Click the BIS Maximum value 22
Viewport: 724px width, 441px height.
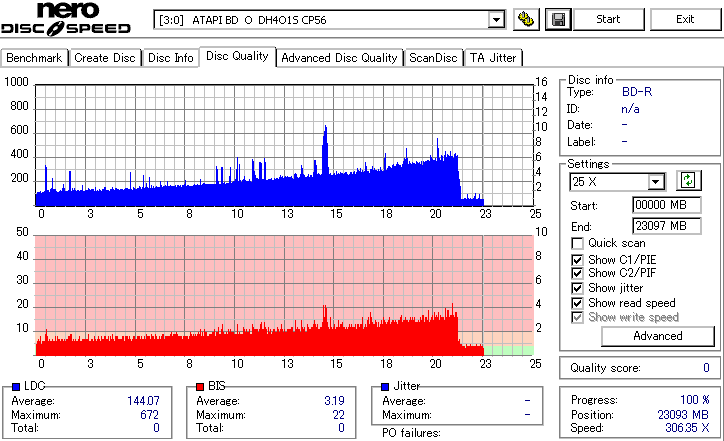[338, 415]
